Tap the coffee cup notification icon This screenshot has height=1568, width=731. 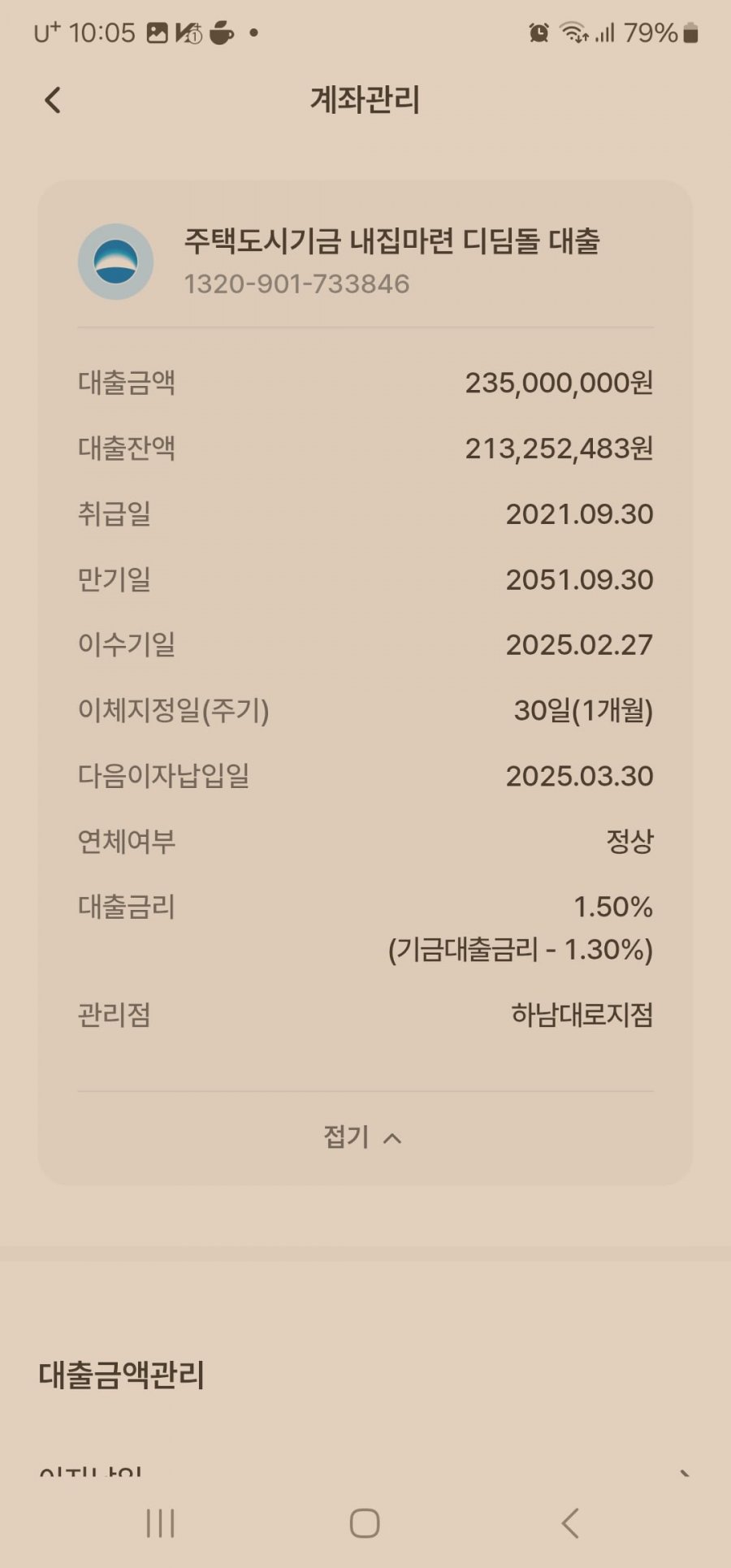point(222,33)
